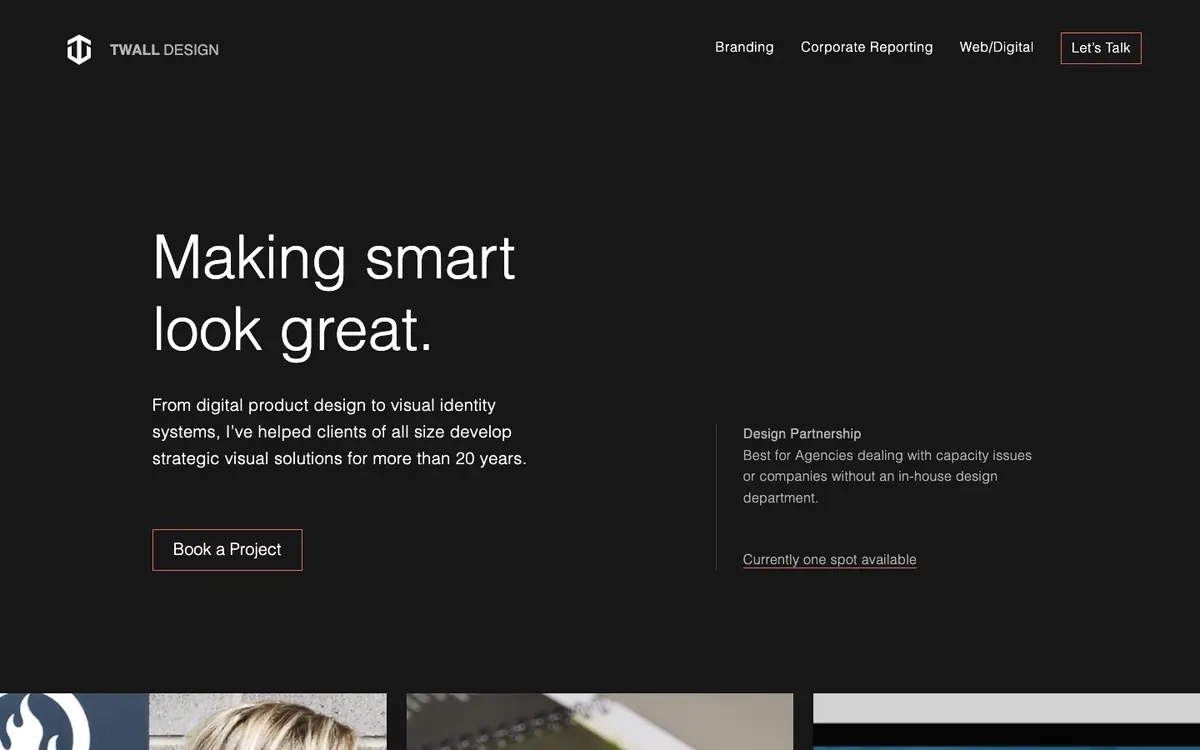Open the Corporate Reporting nav item
1200x750 pixels.
pyautogui.click(x=866, y=47)
